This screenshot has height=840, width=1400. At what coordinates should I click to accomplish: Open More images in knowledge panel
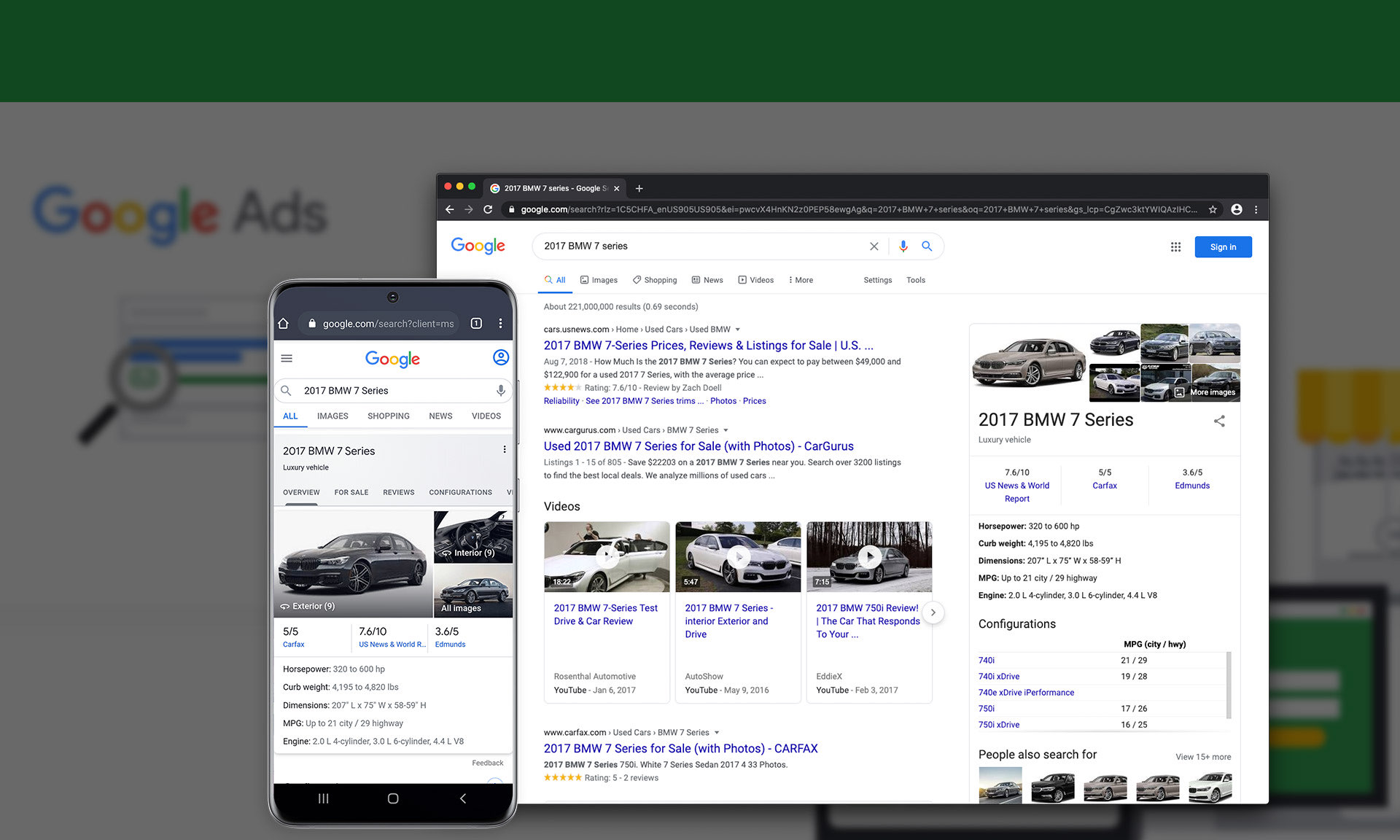click(x=1205, y=392)
